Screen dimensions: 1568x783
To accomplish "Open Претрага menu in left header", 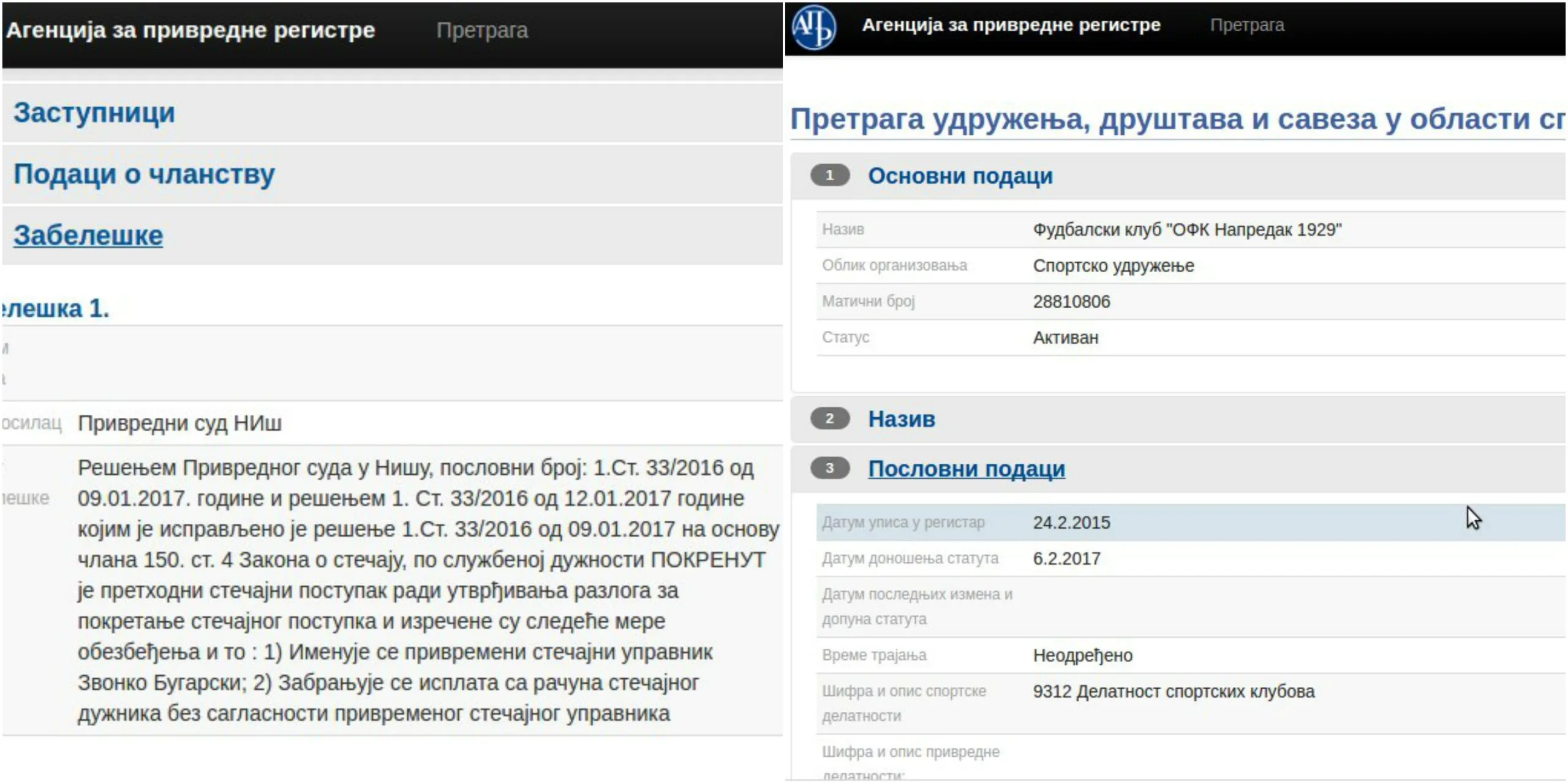I will (481, 30).
